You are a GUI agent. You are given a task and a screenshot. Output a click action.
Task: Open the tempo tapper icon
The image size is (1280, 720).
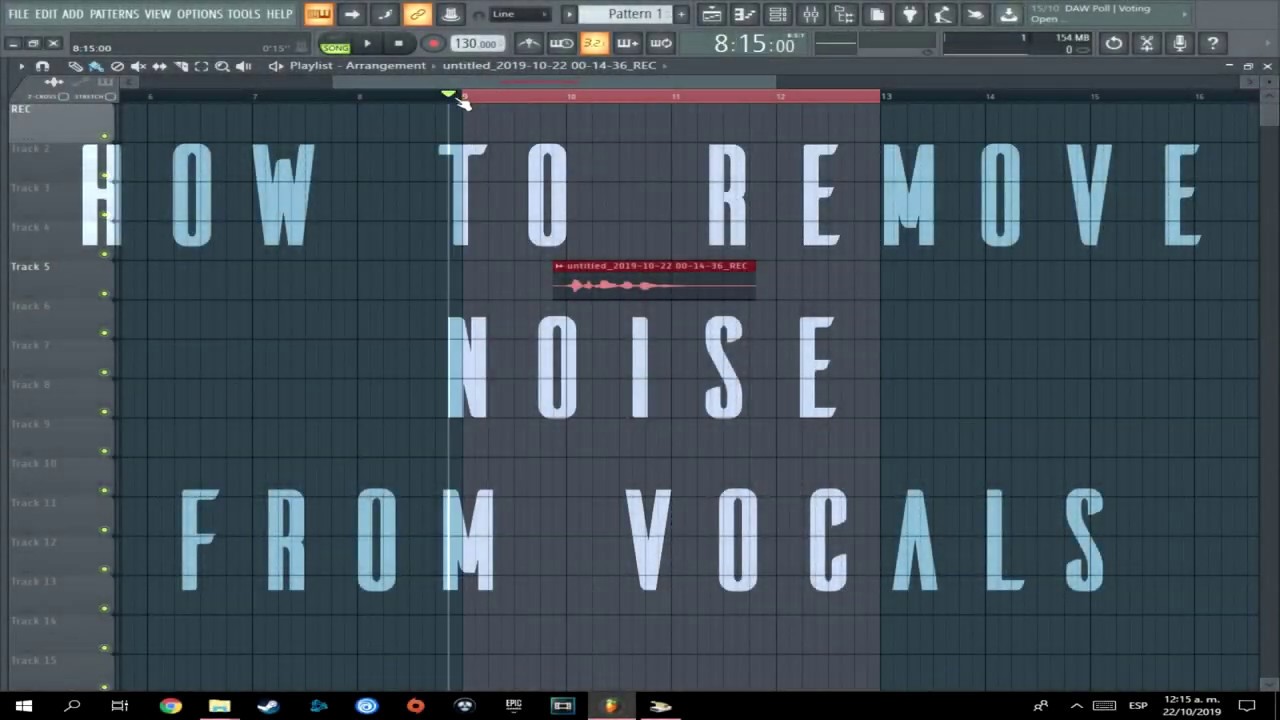(x=943, y=14)
